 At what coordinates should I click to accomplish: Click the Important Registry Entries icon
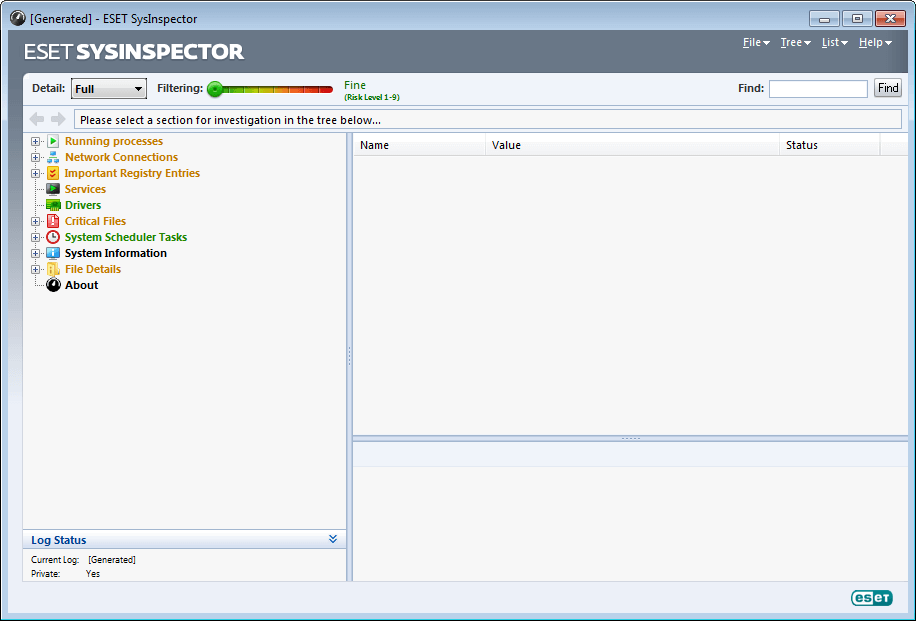click(x=53, y=173)
